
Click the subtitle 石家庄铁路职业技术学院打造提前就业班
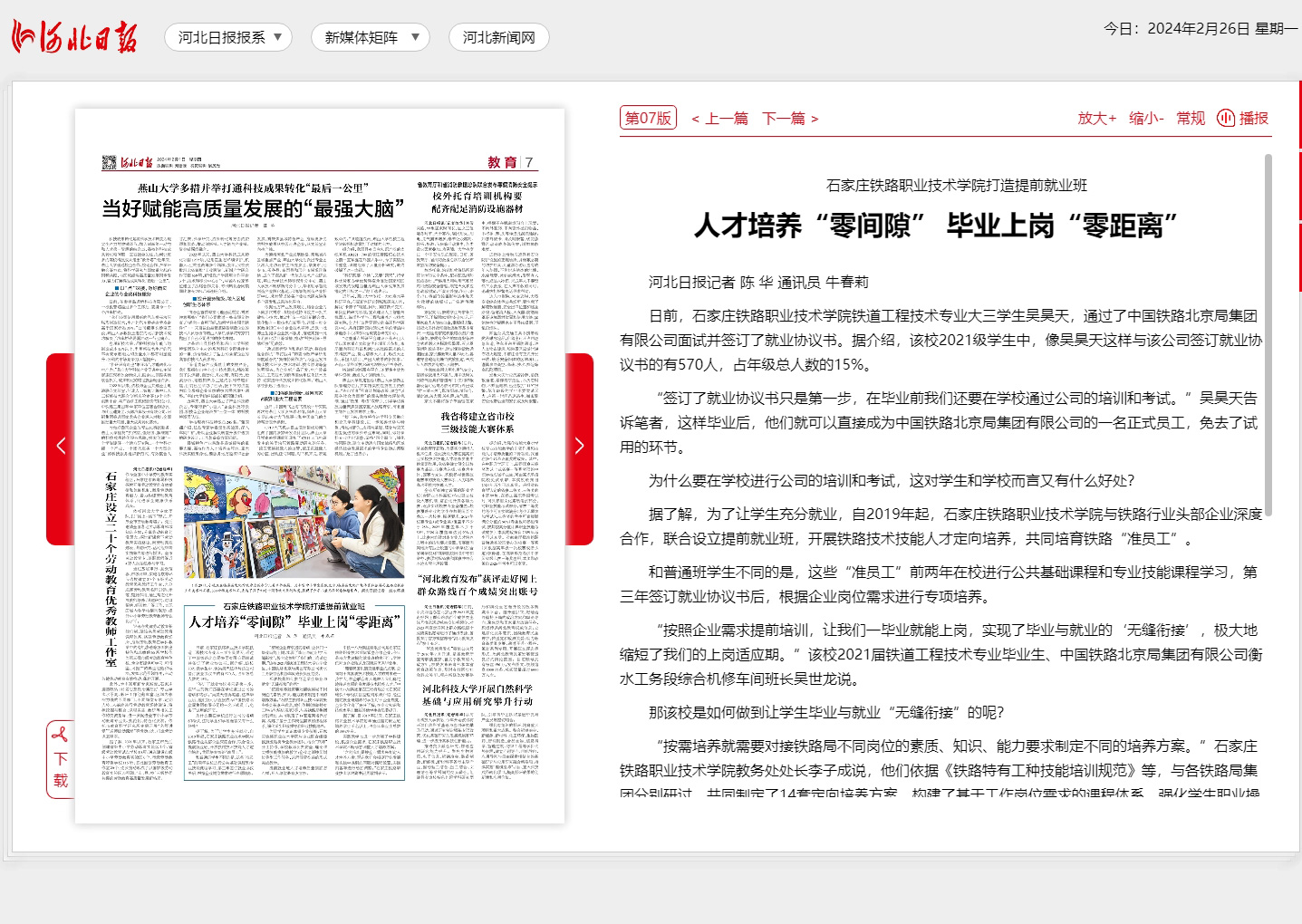coord(957,185)
